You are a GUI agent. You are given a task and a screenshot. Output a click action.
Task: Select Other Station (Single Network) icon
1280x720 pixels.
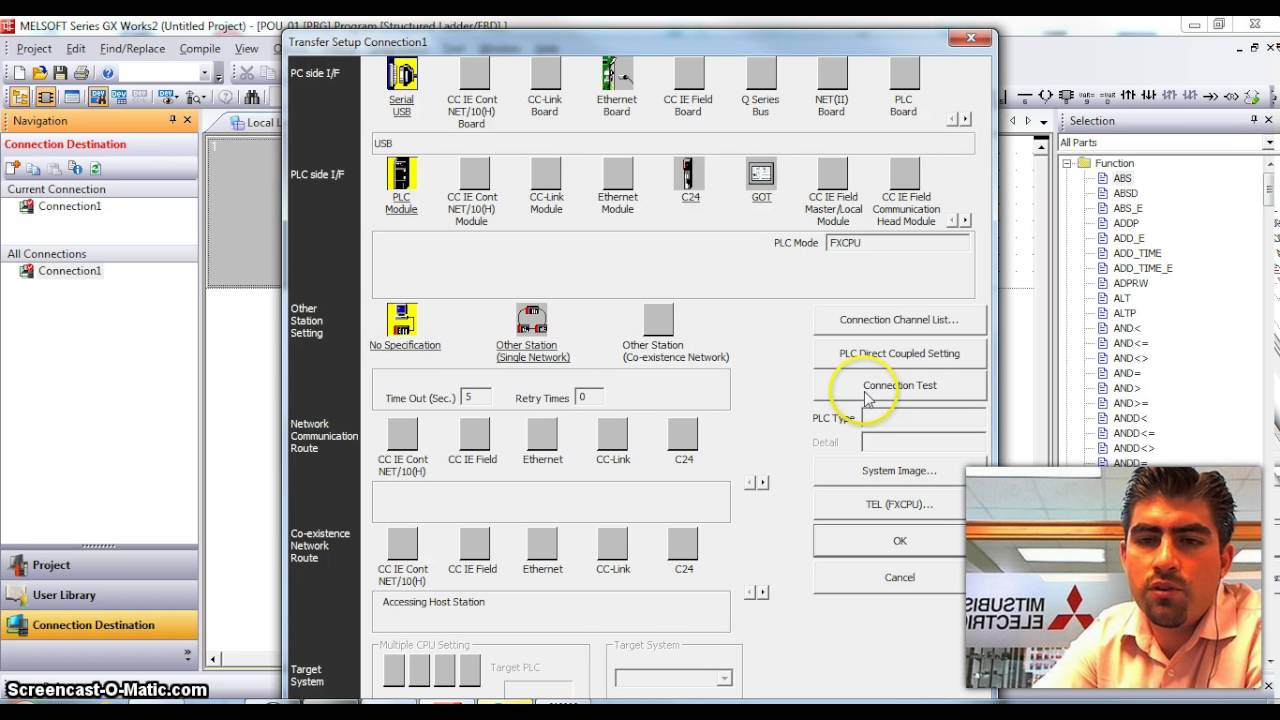[532, 320]
